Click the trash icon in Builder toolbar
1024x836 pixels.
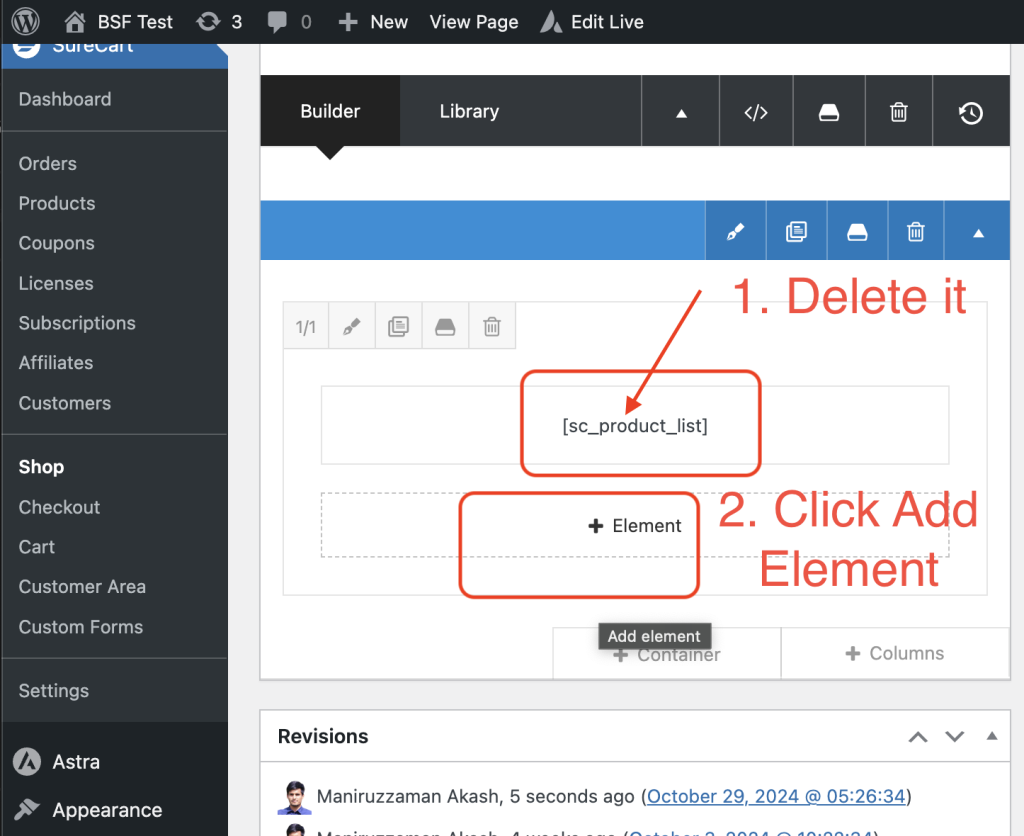[x=898, y=113]
